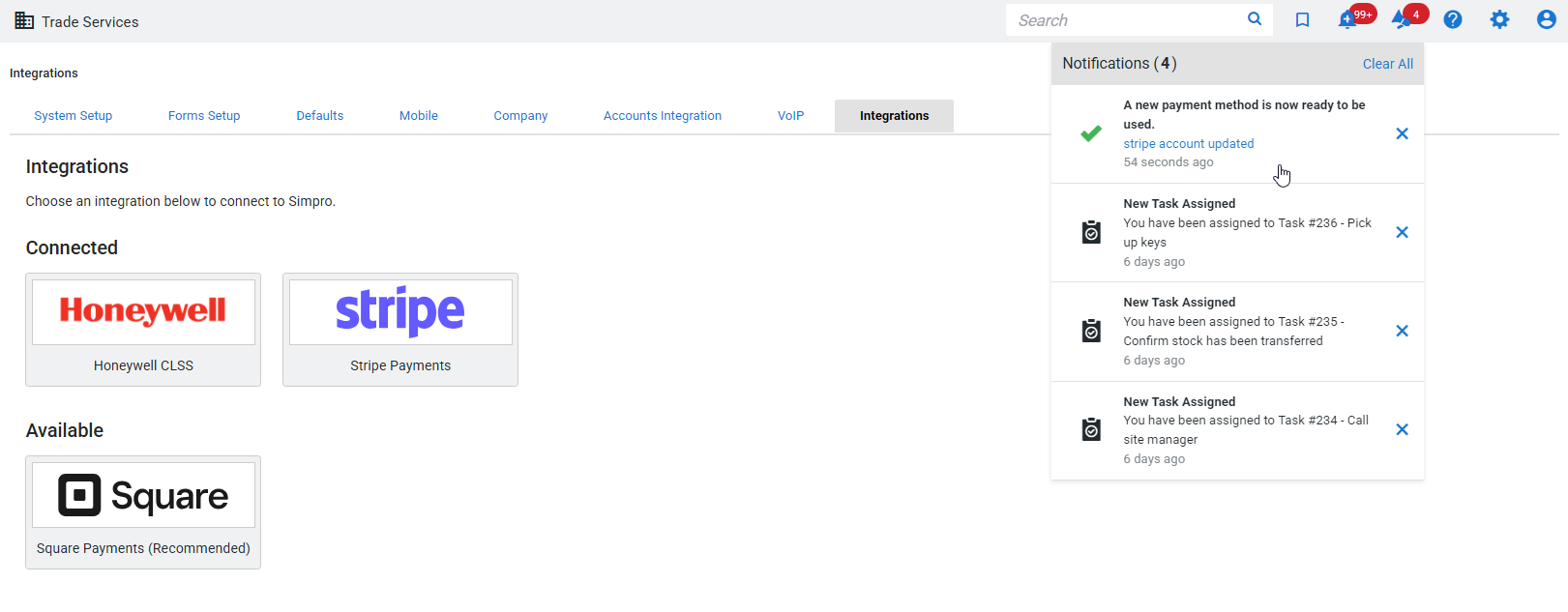Open the Honeywell CLSS integration card
Viewport: 1568px width, 612px height.
click(143, 330)
